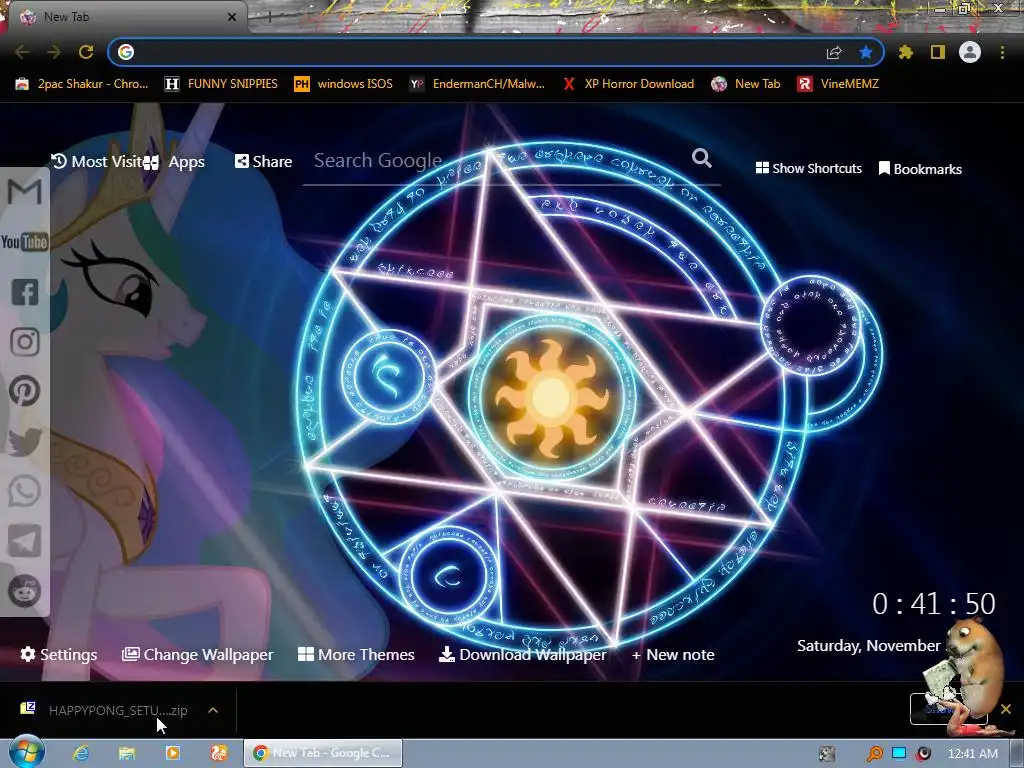
Task: Go forward using the forward arrow
Action: click(54, 52)
